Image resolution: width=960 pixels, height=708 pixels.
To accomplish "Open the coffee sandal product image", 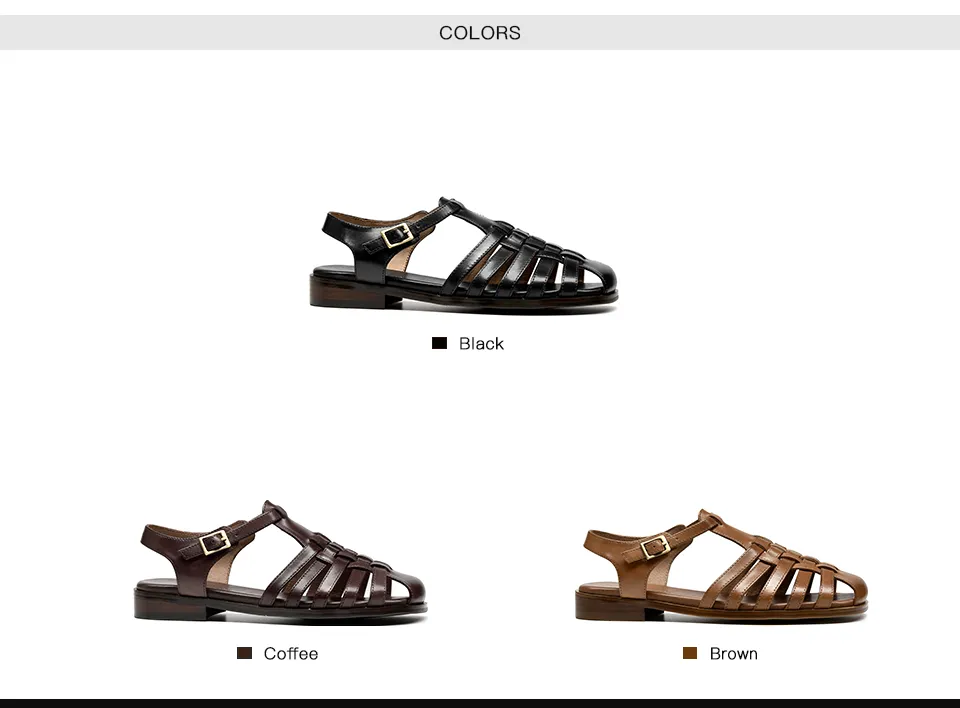I will pos(280,562).
